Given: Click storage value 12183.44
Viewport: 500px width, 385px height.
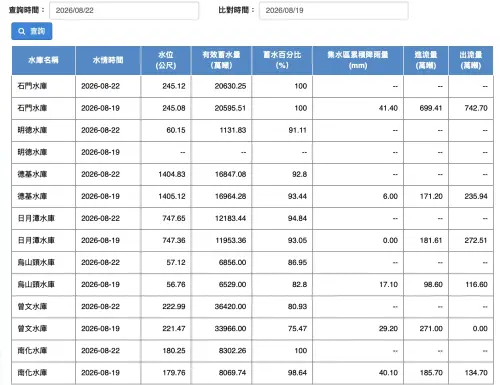Looking at the screenshot, I should [x=230, y=218].
